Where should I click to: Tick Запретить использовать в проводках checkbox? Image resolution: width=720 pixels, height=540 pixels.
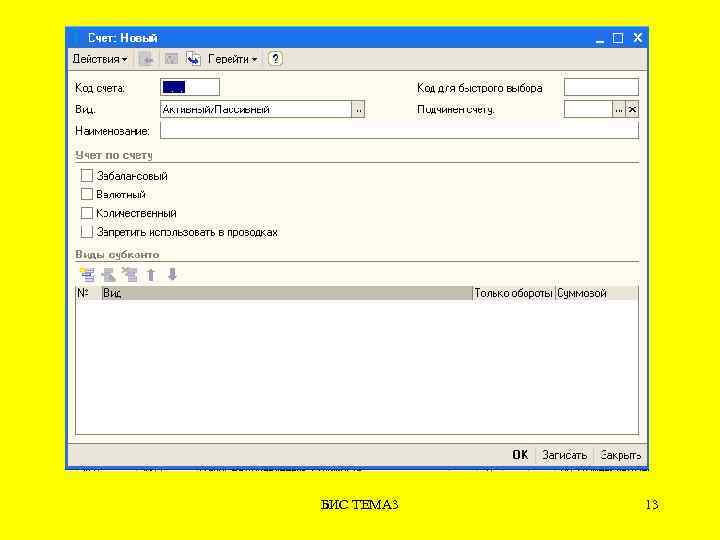click(x=86, y=232)
